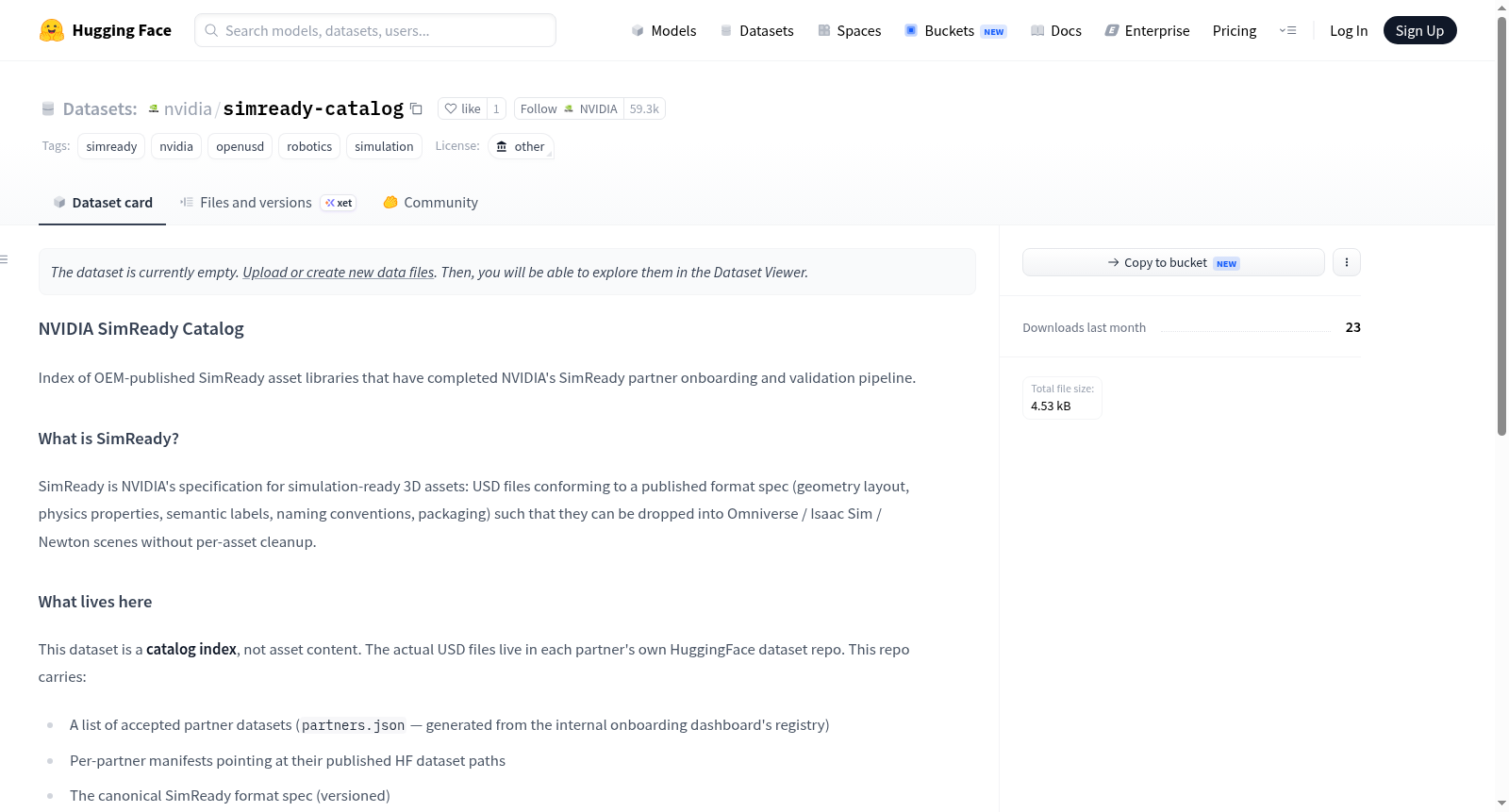The width and height of the screenshot is (1509, 812).
Task: Focus the search models and datasets field
Action: (375, 30)
